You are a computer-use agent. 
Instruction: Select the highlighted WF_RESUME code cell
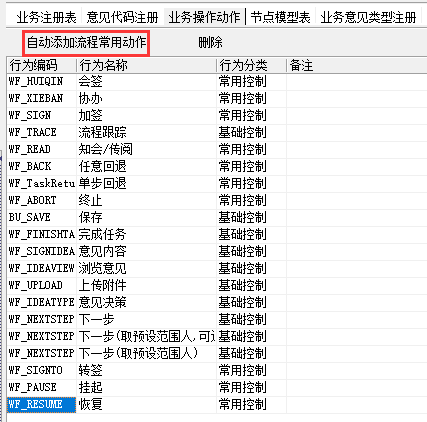41,405
